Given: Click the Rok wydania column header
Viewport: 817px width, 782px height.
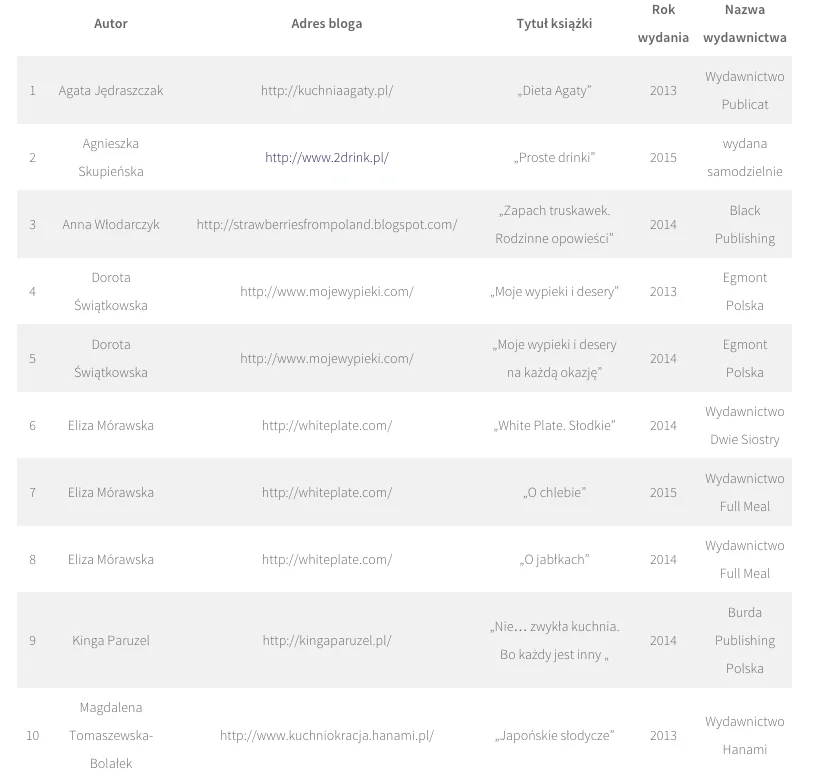Looking at the screenshot, I should pyautogui.click(x=663, y=23).
